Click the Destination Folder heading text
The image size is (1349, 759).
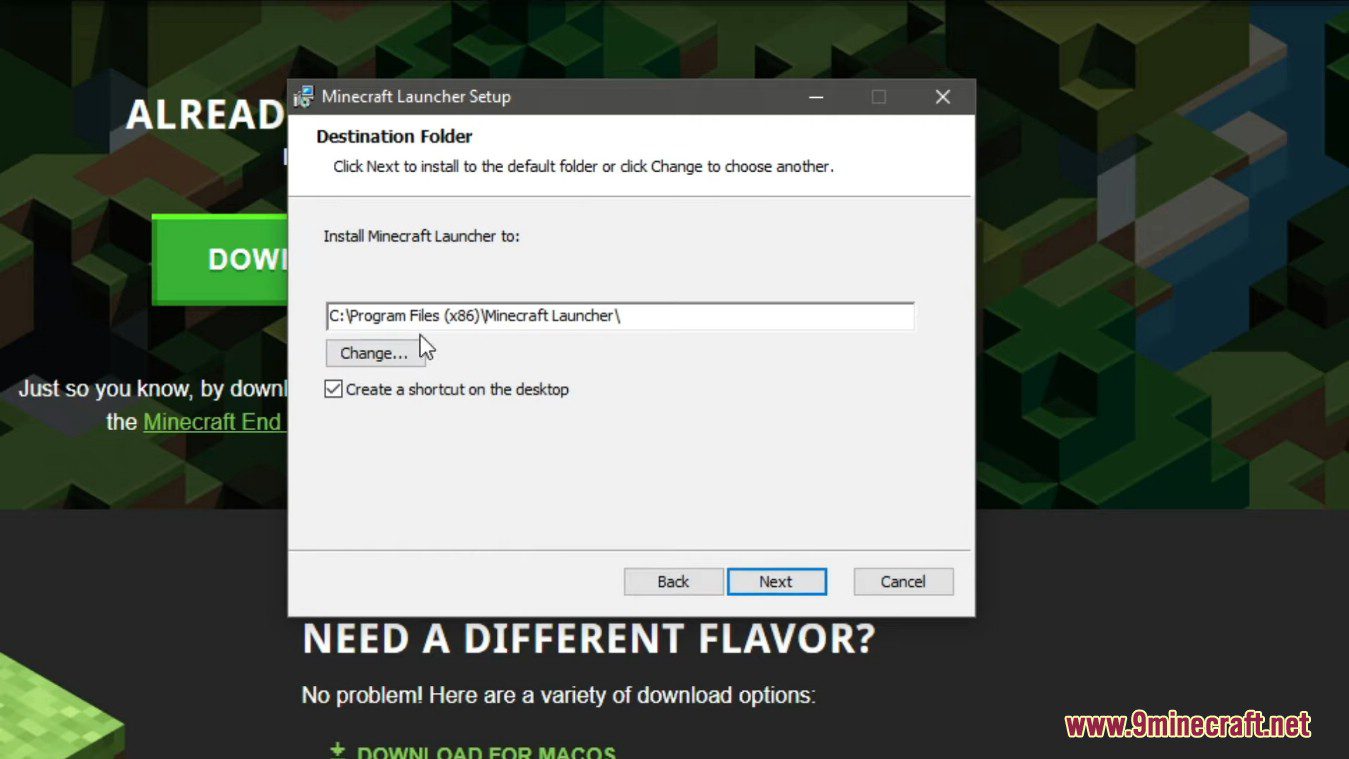(x=394, y=136)
